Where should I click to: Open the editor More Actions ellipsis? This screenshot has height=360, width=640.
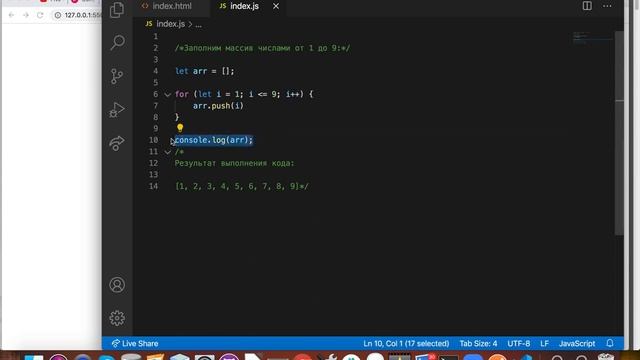click(607, 6)
